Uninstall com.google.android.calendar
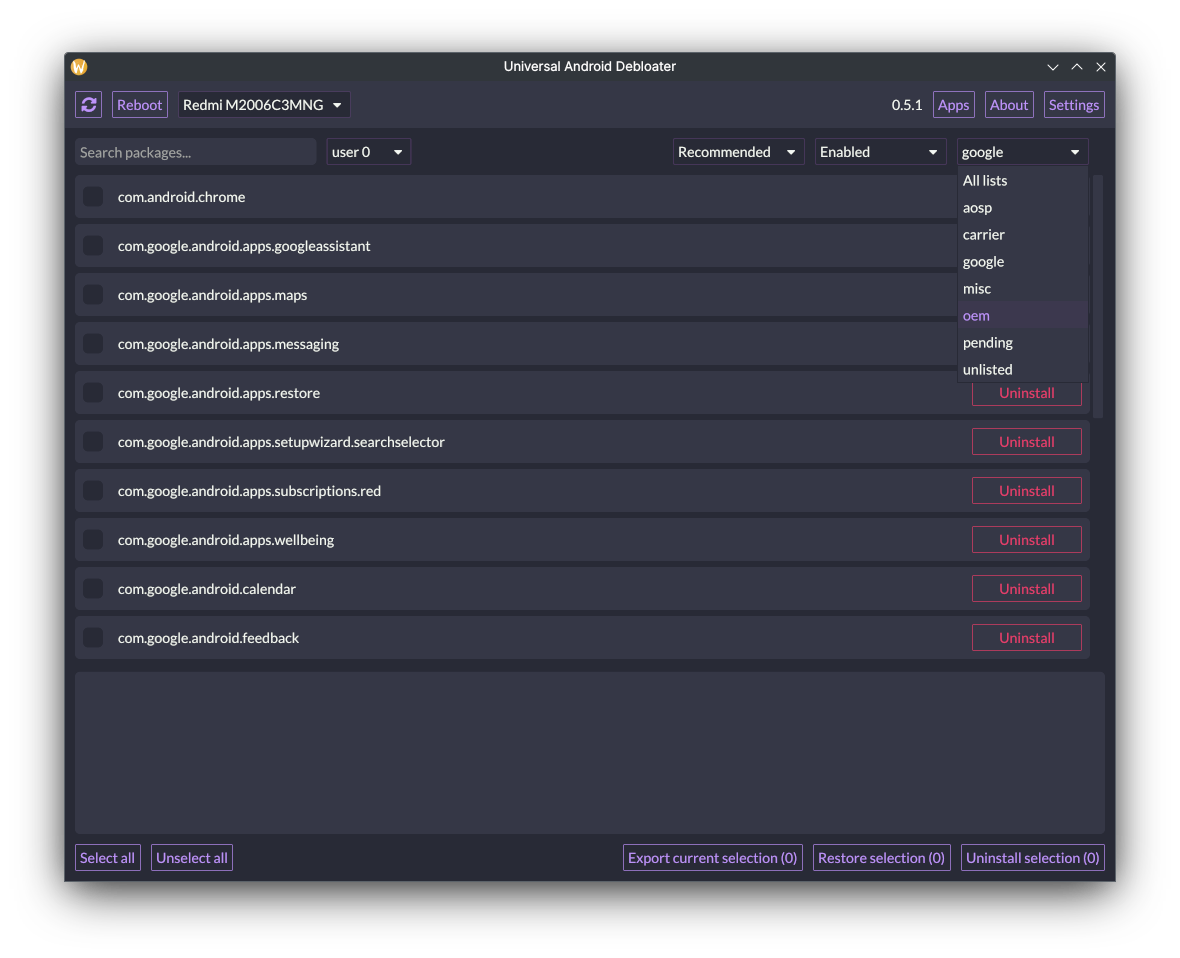1180x958 pixels. point(1026,588)
